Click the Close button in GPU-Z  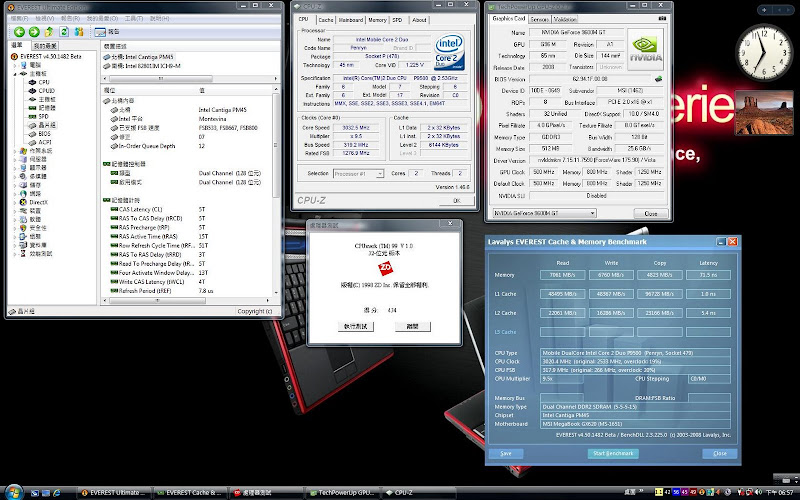(651, 213)
